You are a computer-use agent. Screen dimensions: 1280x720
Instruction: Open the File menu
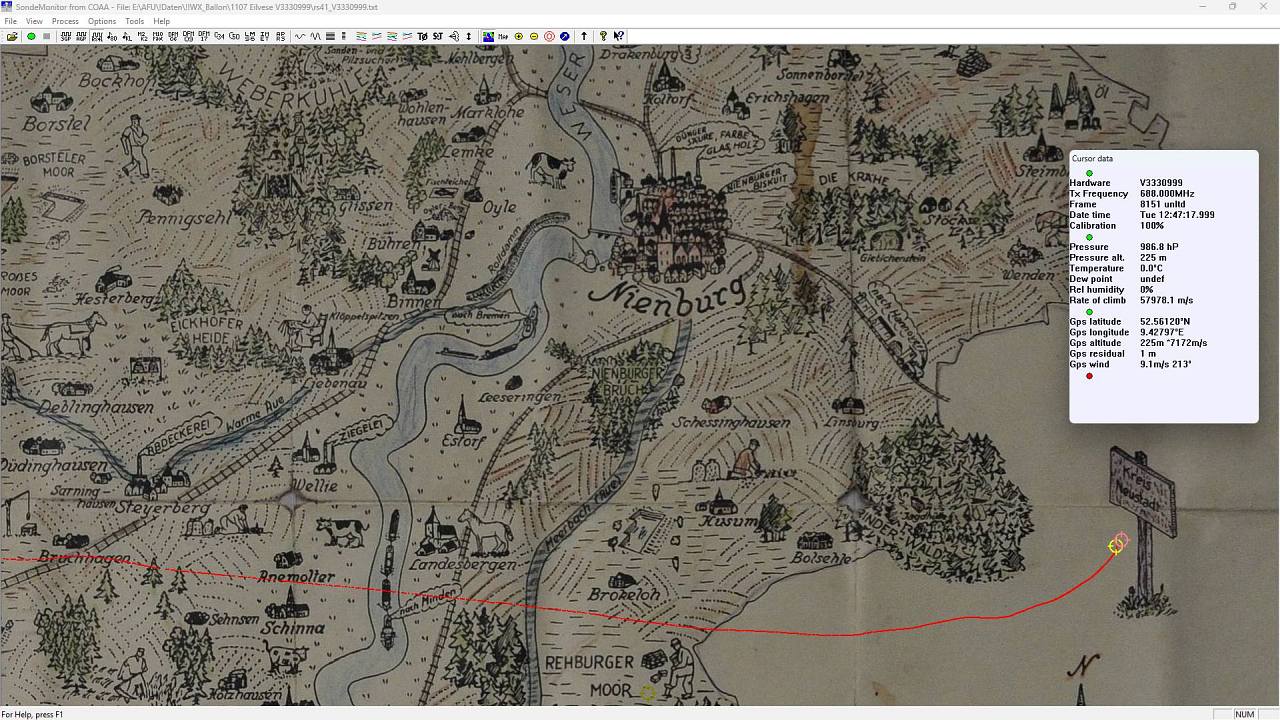[10, 21]
